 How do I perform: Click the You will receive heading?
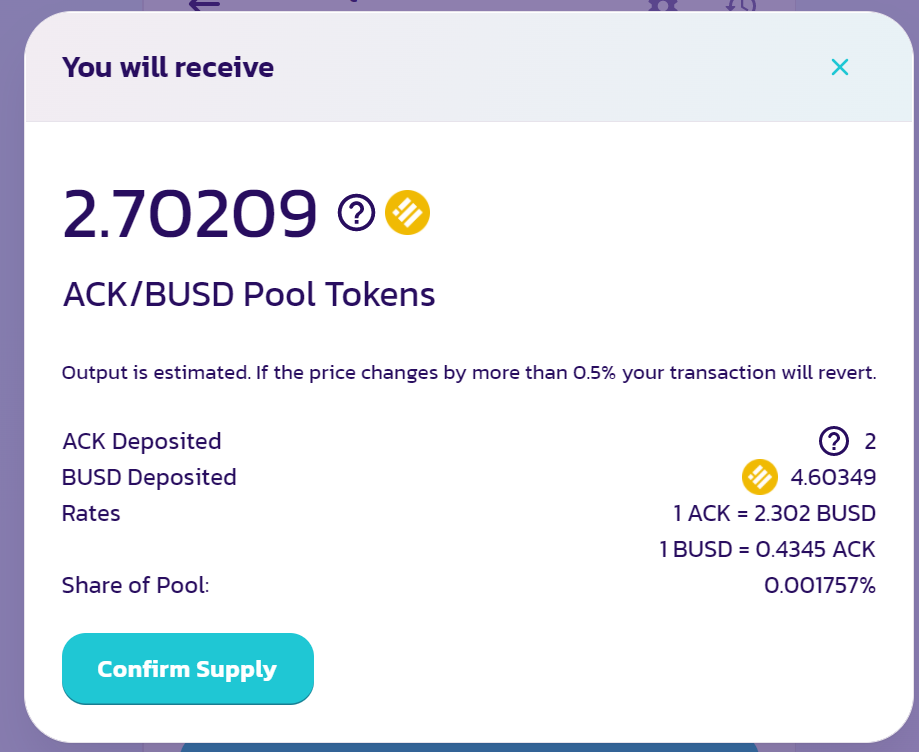(x=168, y=68)
